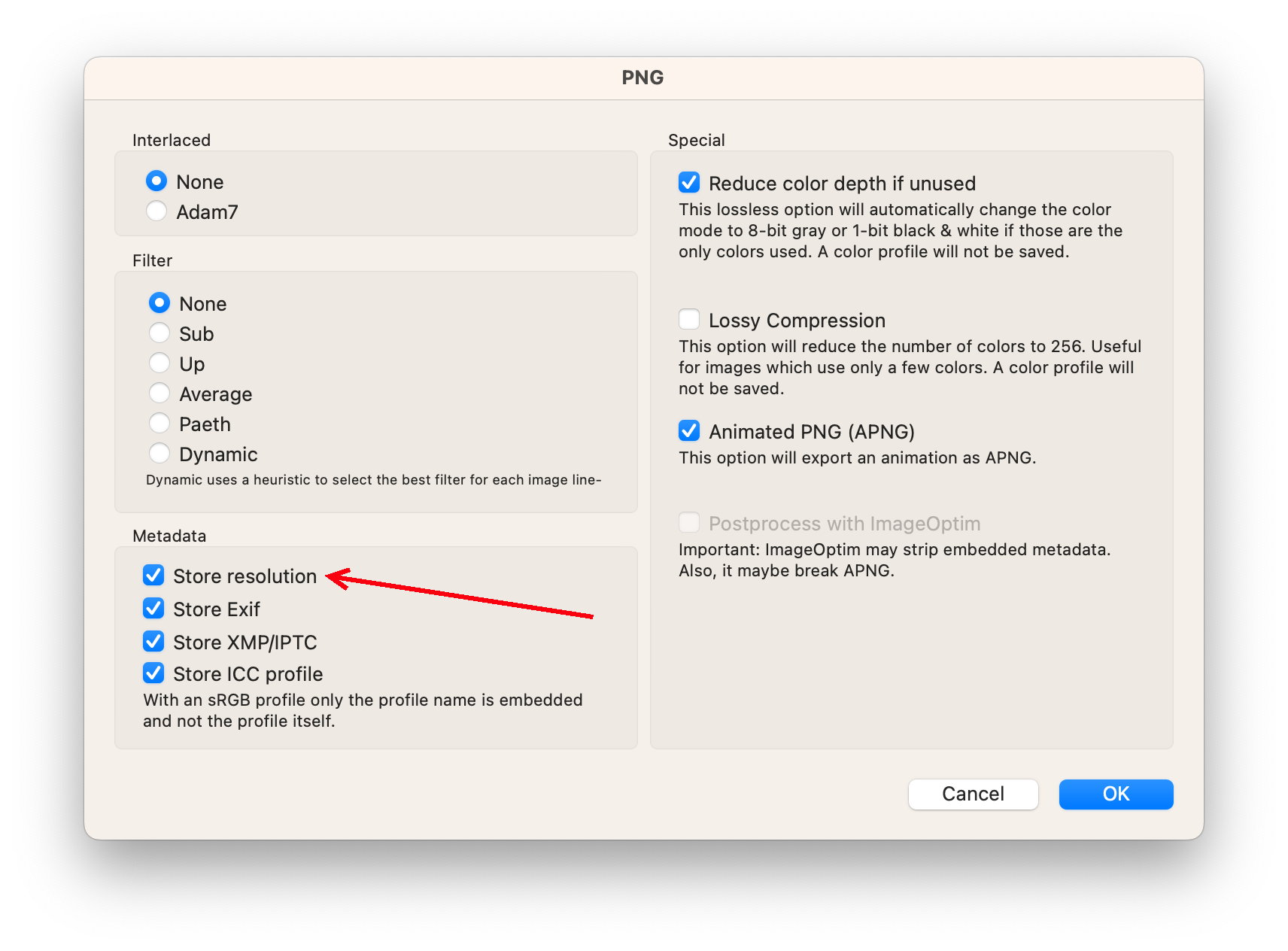Enable Lossy Compression checkbox
Screen dimensions: 1288x951
689,320
